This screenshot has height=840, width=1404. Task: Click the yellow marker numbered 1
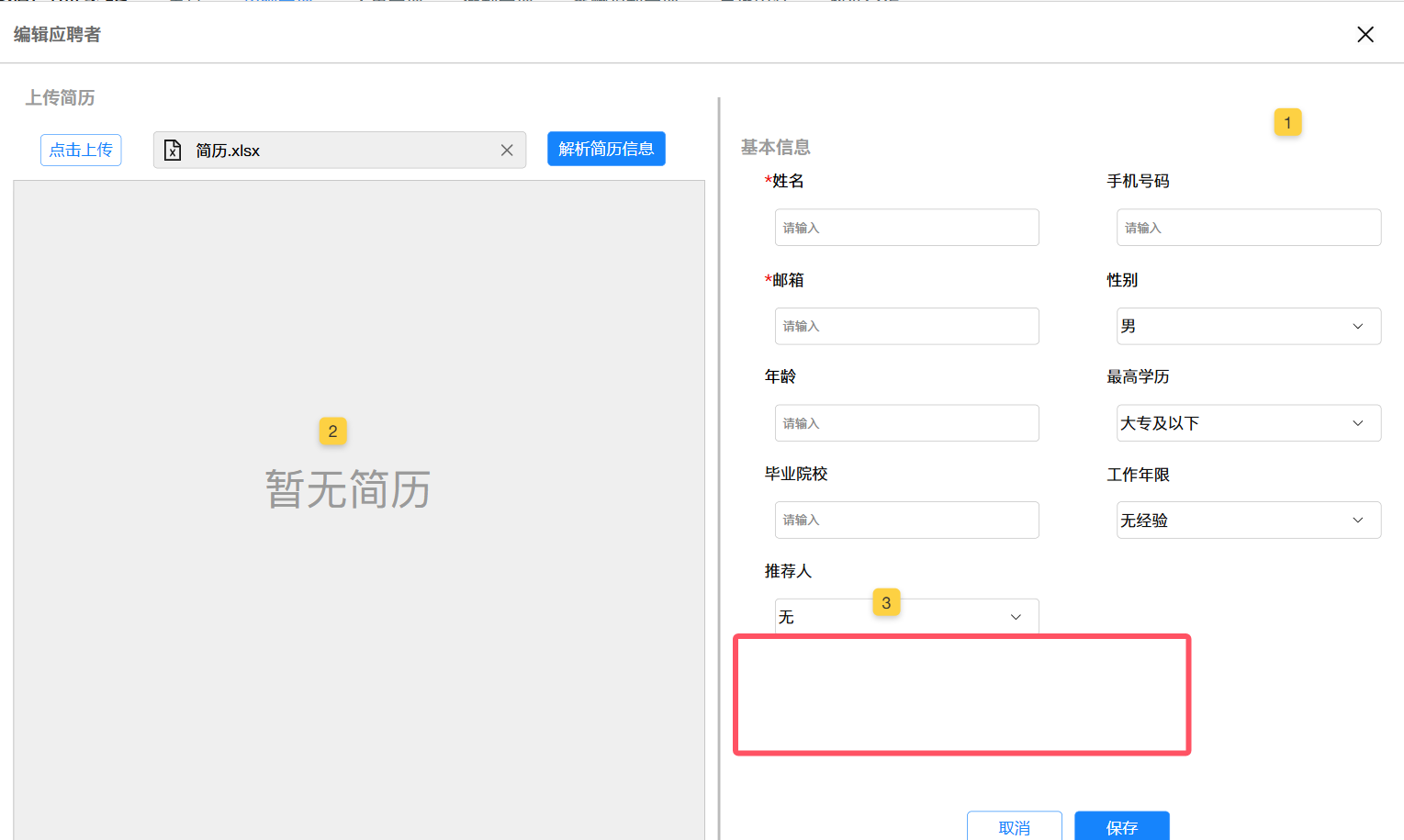tap(1287, 122)
